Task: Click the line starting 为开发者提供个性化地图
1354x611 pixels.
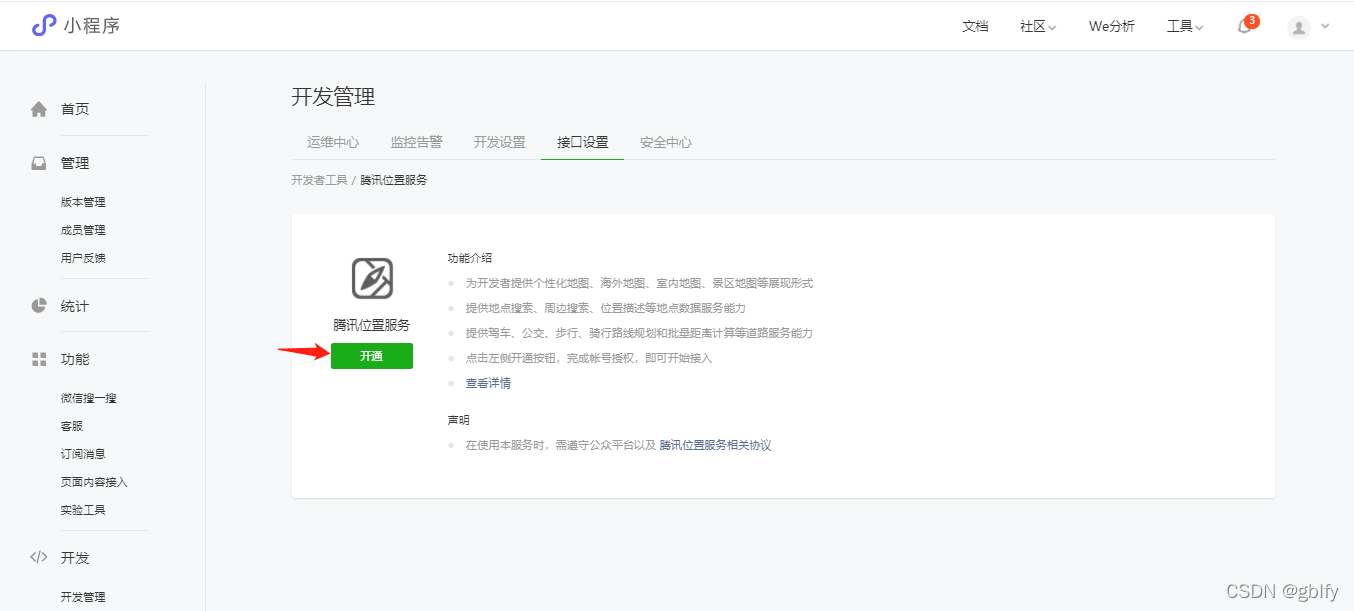Action: 639,283
